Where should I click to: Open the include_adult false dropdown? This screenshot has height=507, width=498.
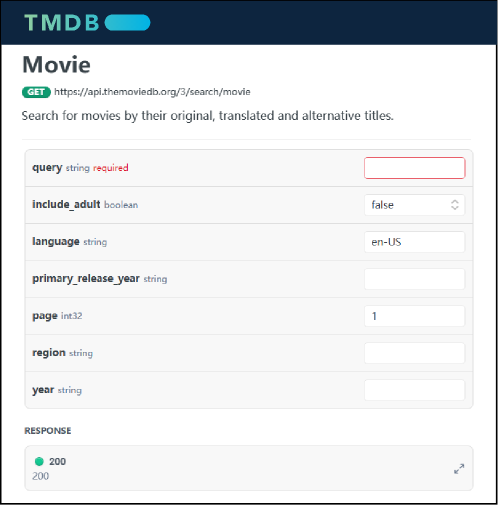tap(414, 205)
